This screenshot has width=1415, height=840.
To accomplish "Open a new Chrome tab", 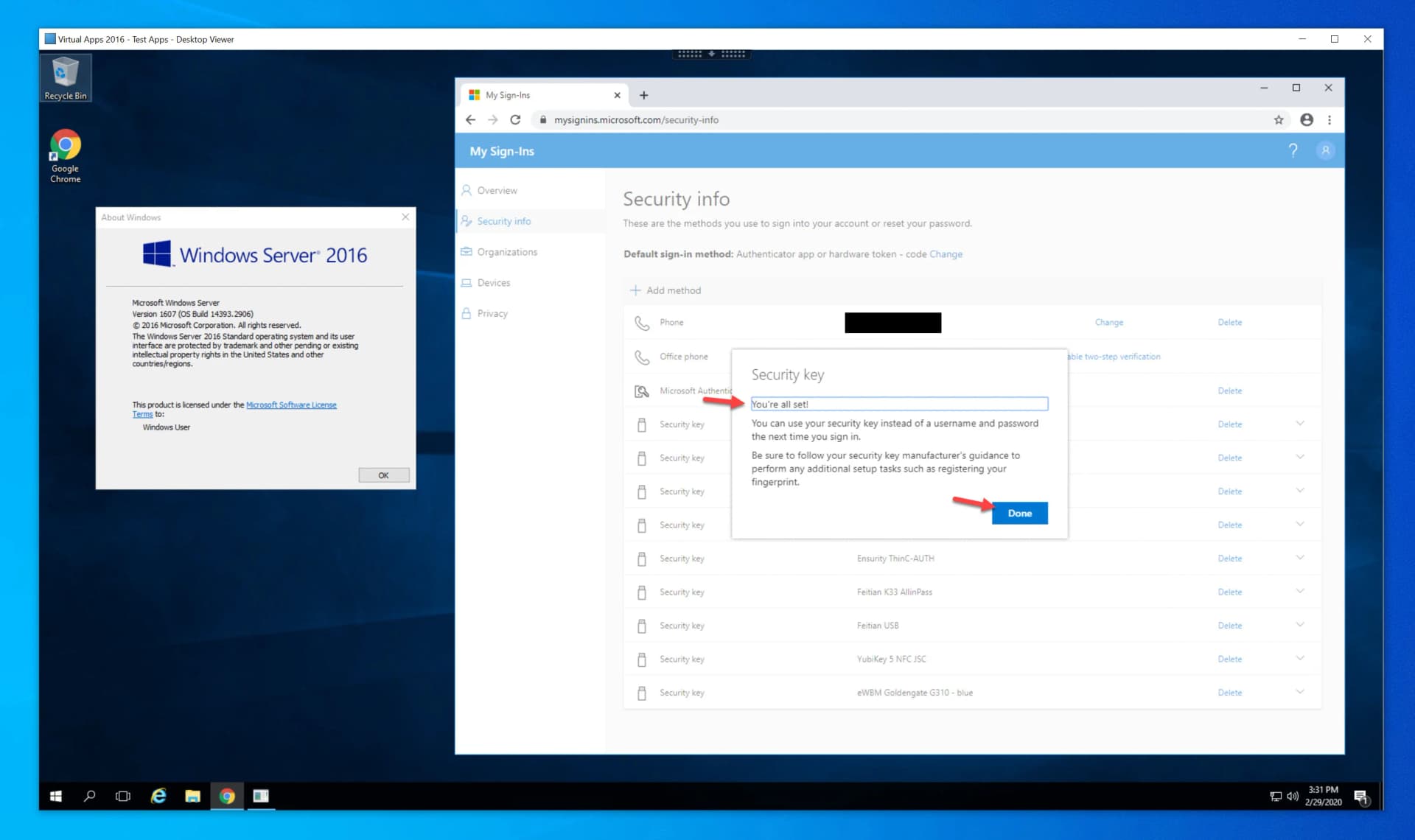I will click(644, 95).
